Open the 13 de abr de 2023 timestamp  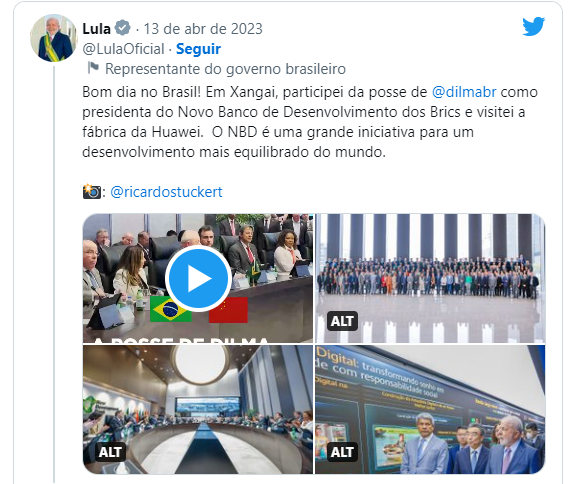(x=203, y=29)
